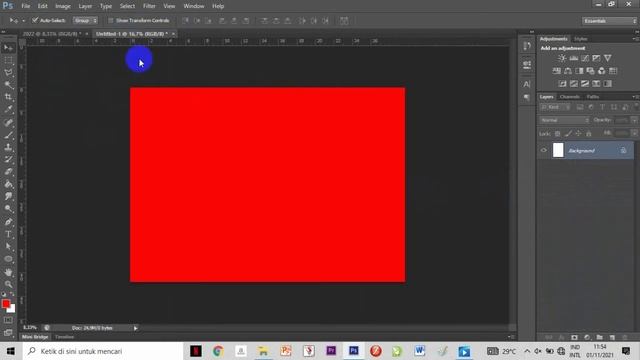The image size is (640, 360).
Task: Add an Exposure adjustment
Action: click(x=596, y=58)
